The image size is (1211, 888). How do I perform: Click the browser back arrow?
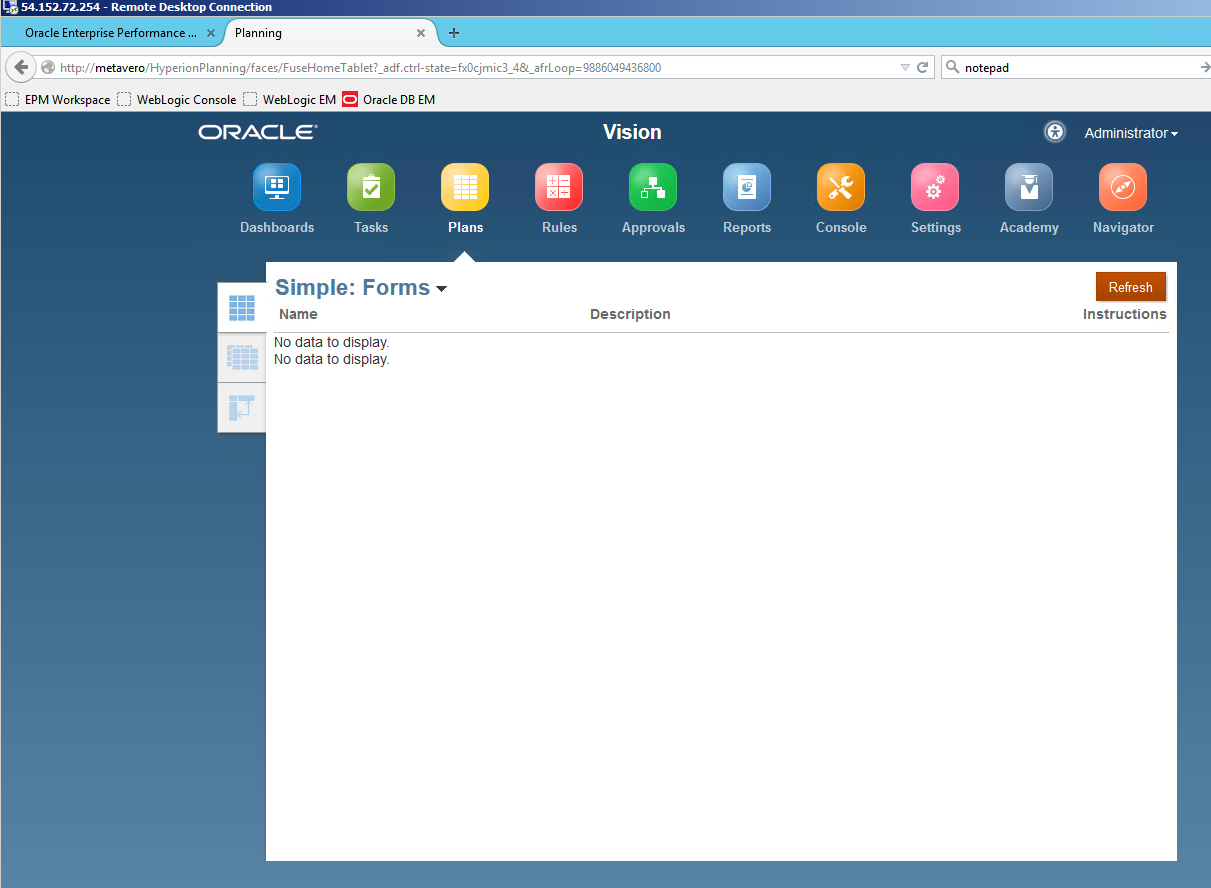[x=21, y=67]
